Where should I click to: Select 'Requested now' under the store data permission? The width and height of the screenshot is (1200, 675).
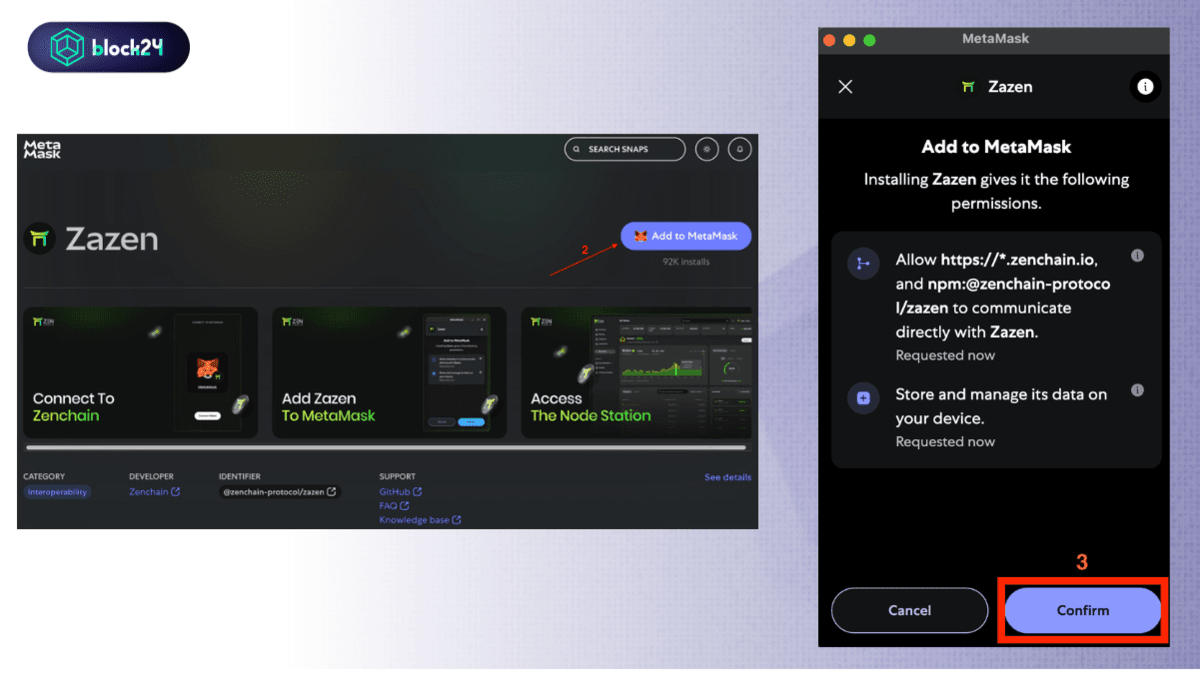click(945, 442)
